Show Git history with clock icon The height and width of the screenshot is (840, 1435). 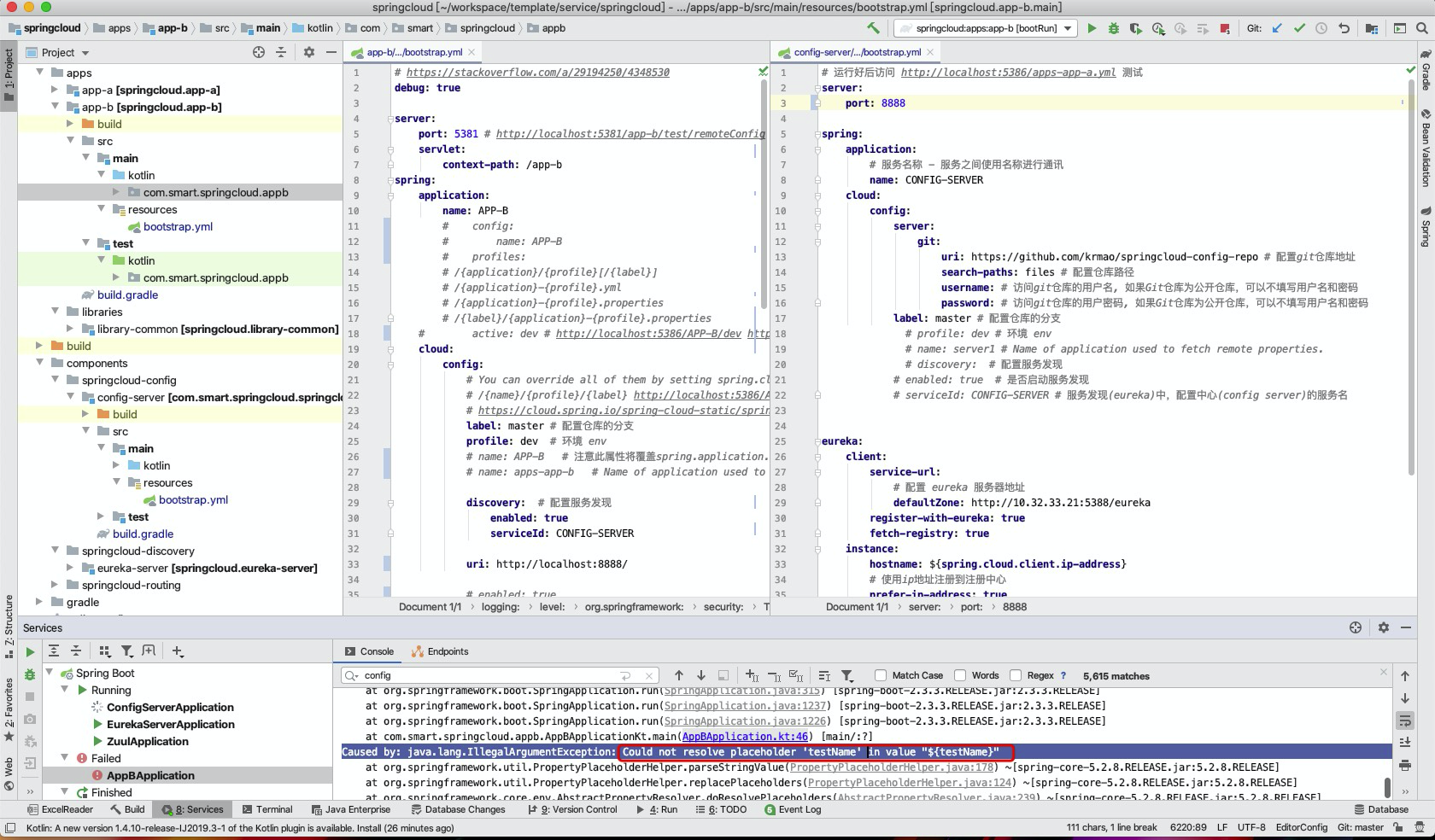tap(1321, 28)
